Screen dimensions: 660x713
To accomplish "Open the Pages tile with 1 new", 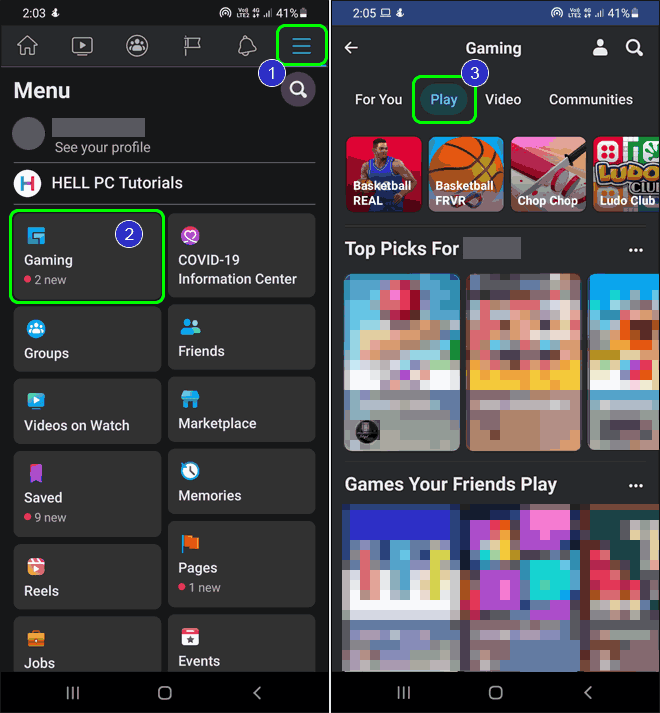I will tap(242, 564).
